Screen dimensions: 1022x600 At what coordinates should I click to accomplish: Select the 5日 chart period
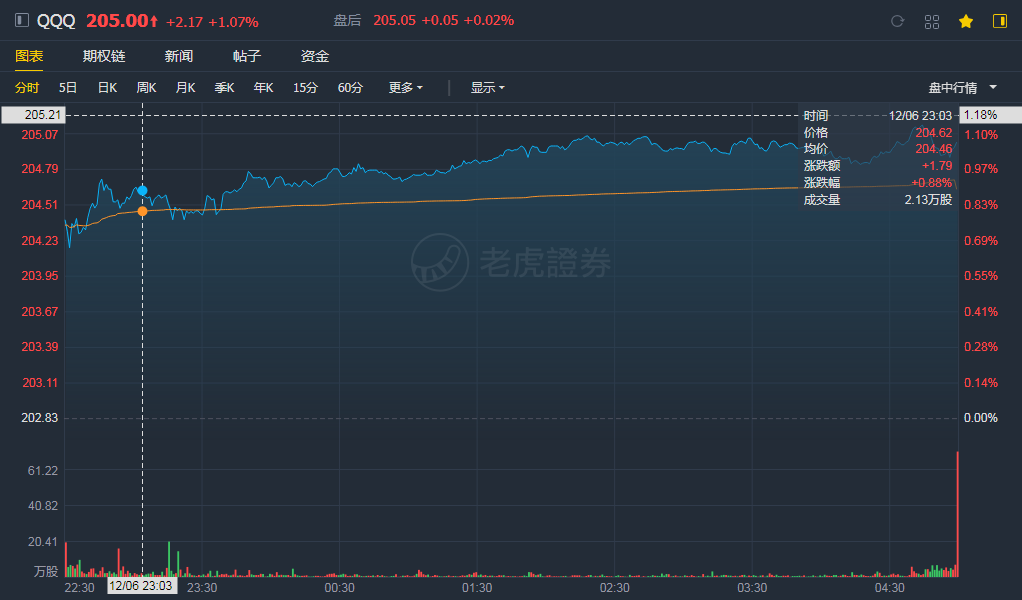tap(68, 88)
